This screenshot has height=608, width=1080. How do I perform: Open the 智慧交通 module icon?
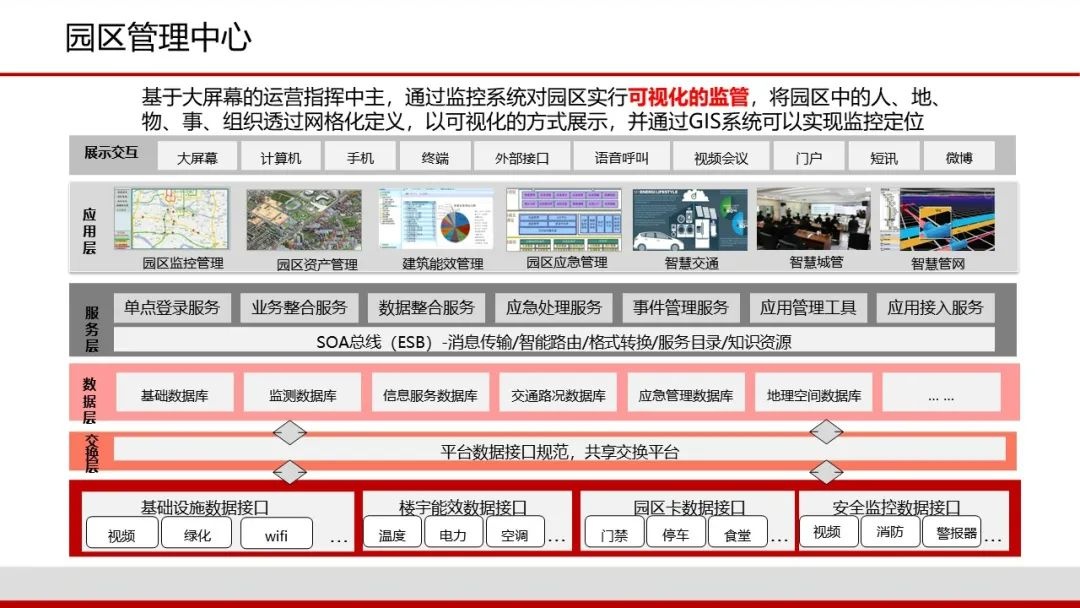[690, 218]
